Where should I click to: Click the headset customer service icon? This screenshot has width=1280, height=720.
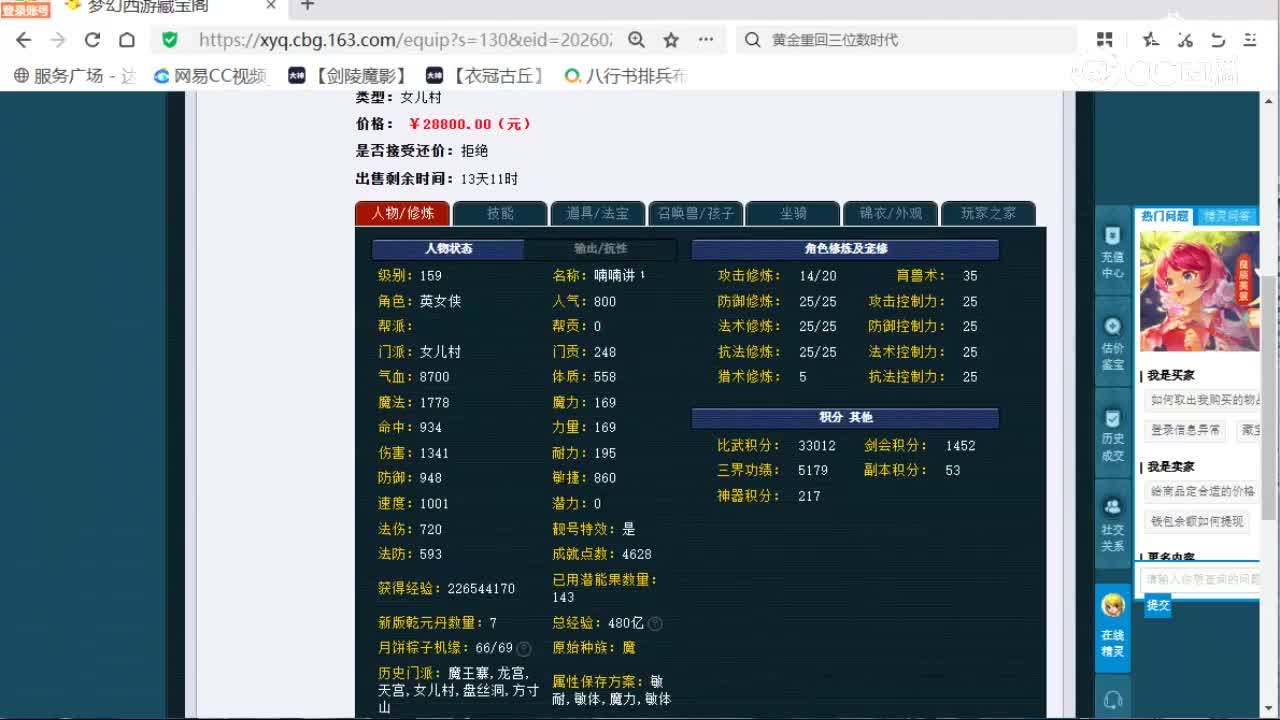(1113, 699)
